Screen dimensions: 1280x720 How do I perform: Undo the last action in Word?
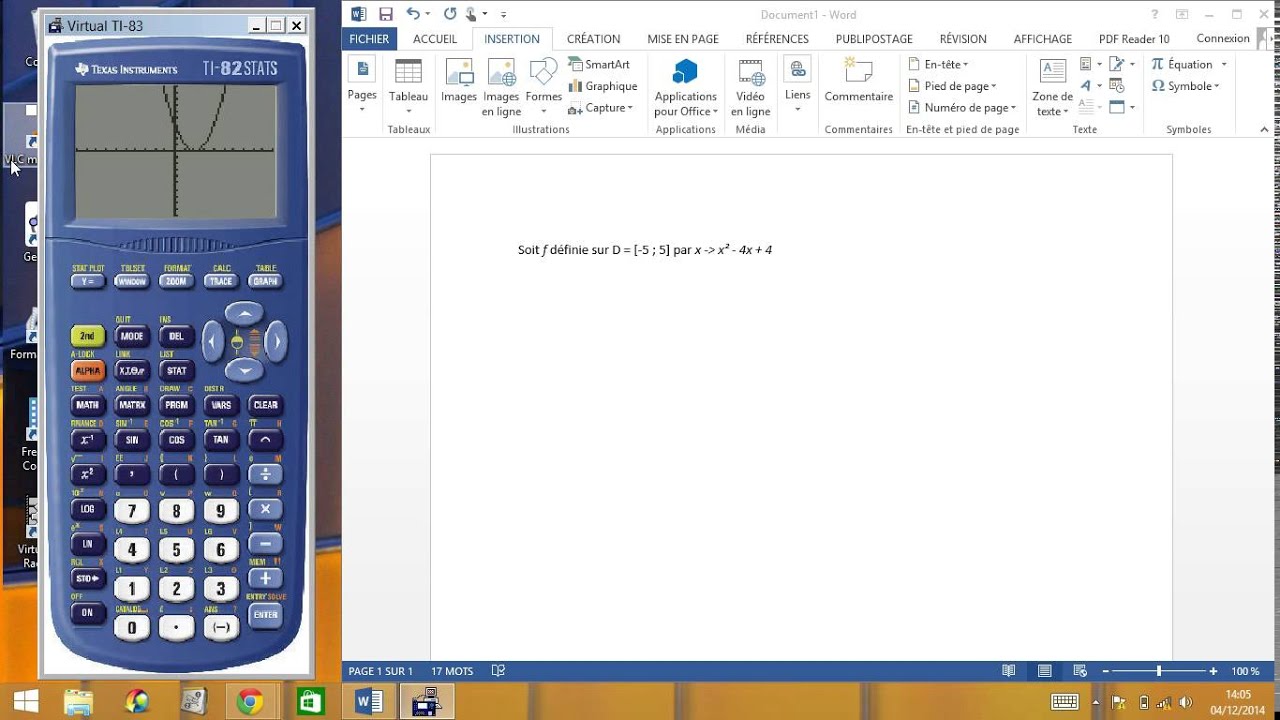coord(413,14)
